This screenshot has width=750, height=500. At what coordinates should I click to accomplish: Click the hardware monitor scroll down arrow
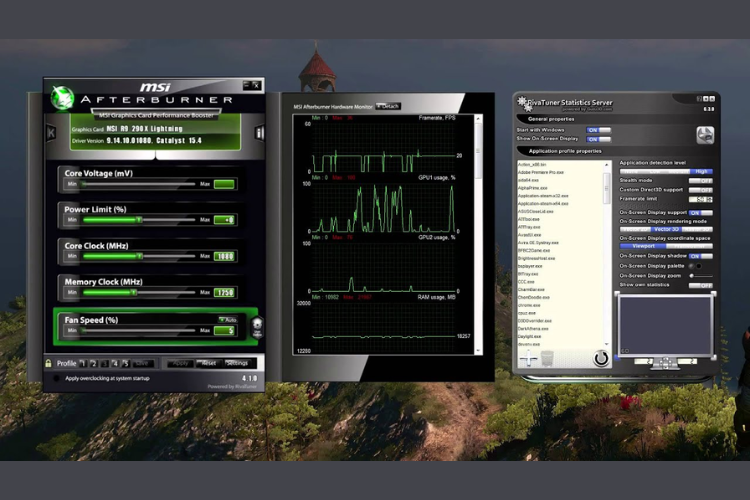click(x=478, y=351)
